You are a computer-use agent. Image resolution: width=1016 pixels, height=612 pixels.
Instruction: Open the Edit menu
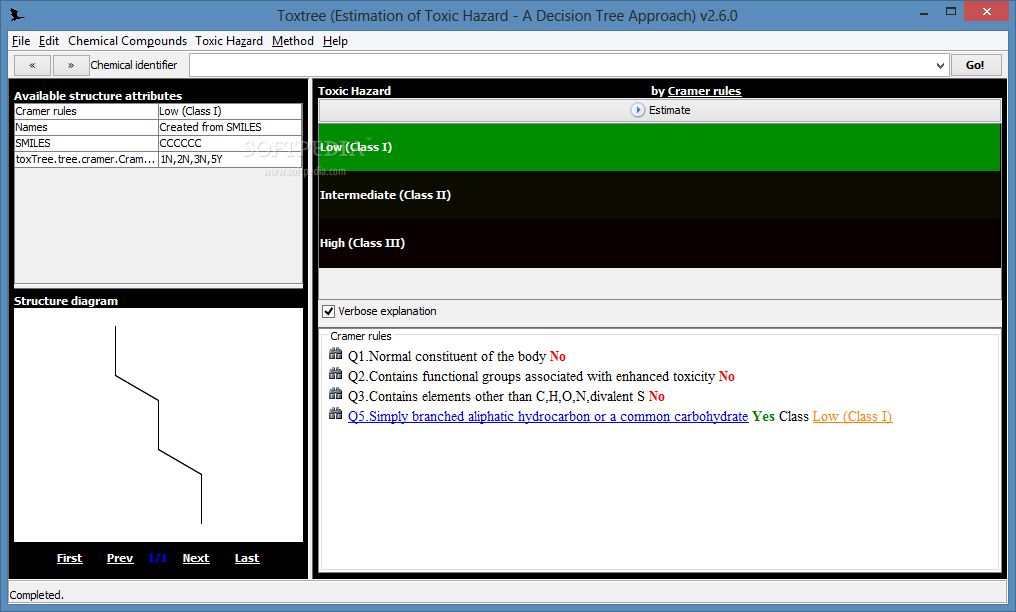[49, 41]
